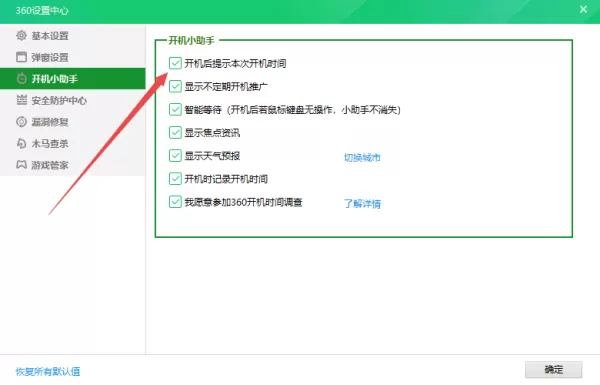Select the 开机小助手 sidebar item
This screenshot has width=600, height=385.
coord(73,78)
